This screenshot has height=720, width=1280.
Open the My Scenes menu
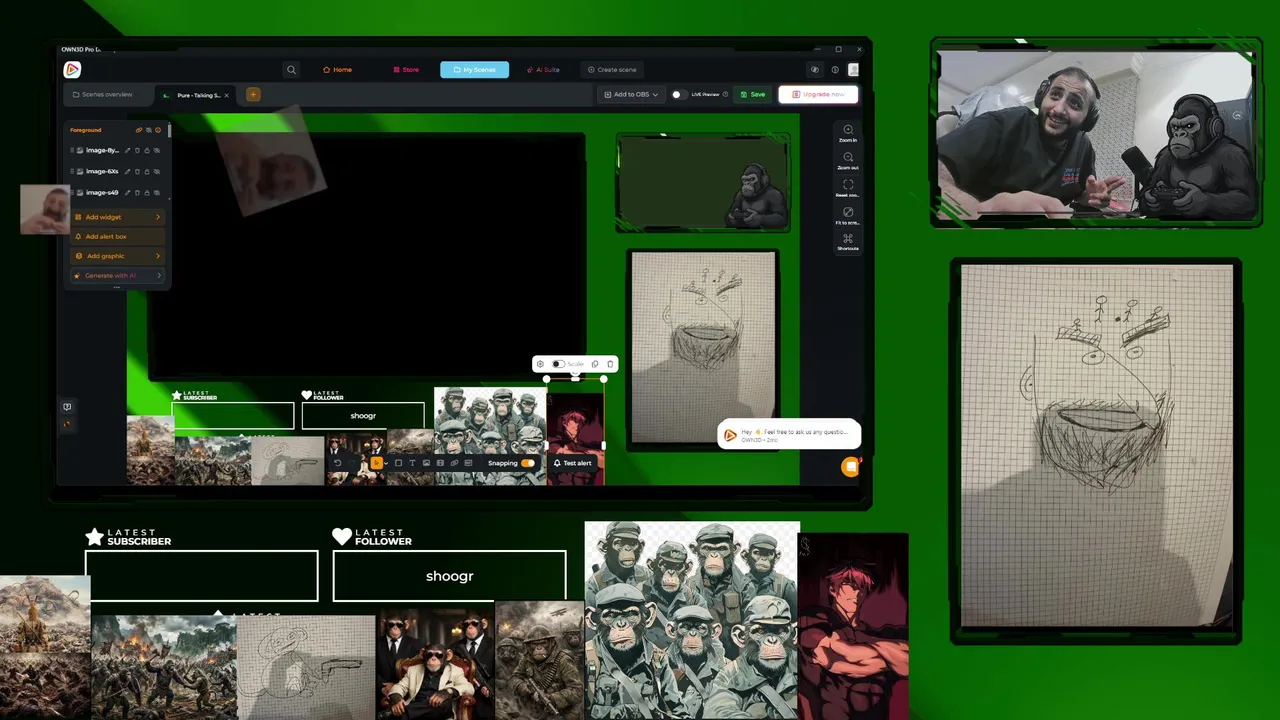coord(474,70)
